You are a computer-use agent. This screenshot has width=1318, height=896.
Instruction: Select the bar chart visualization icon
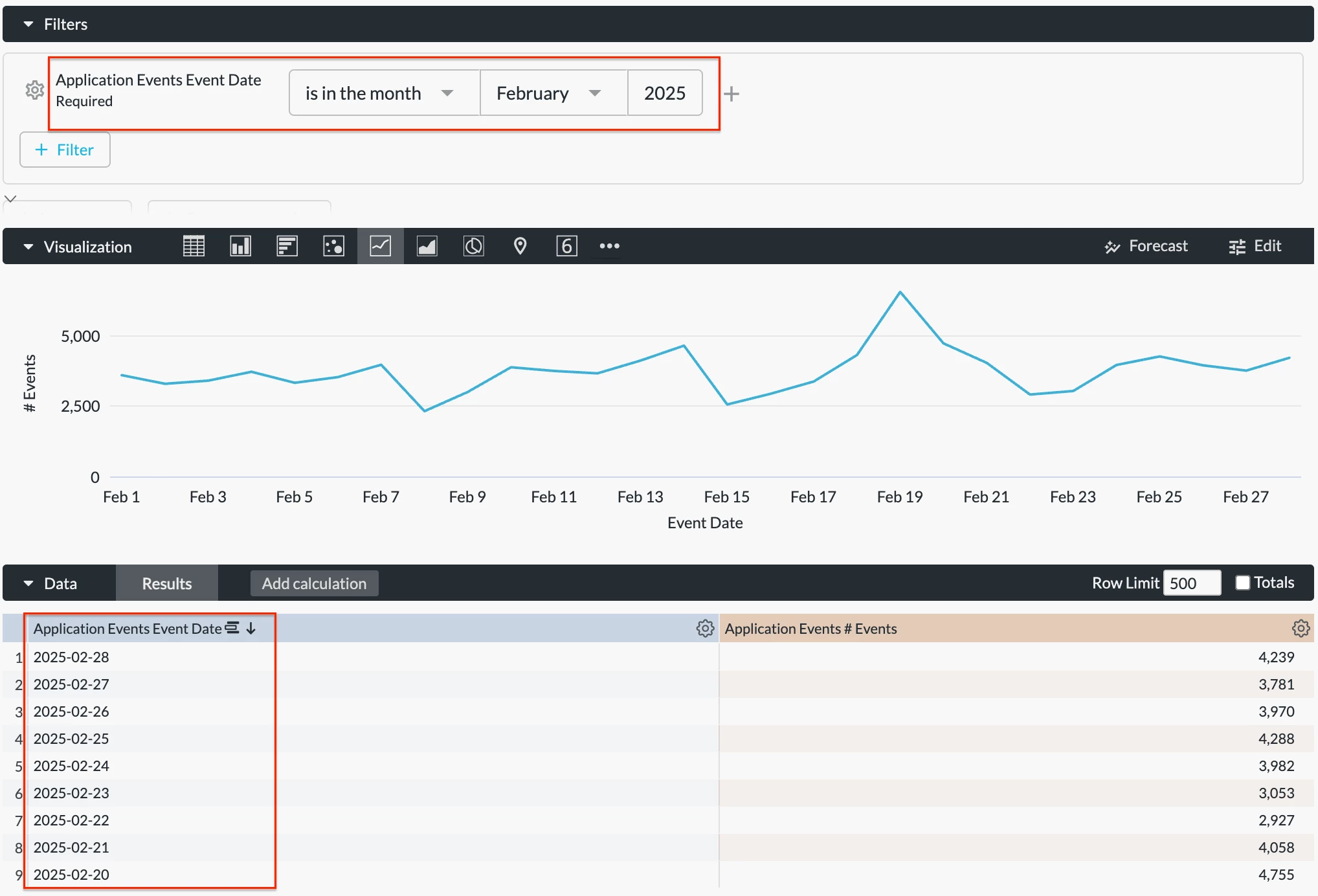[x=287, y=246]
